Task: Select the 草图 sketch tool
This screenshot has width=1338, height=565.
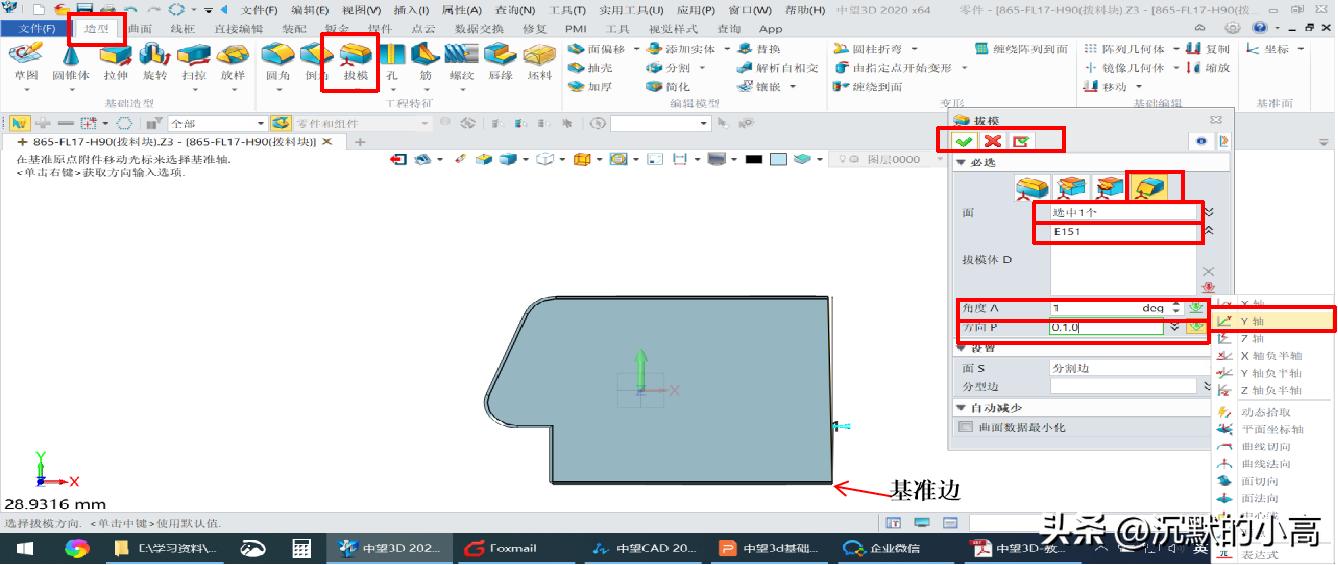Action: click(x=24, y=62)
